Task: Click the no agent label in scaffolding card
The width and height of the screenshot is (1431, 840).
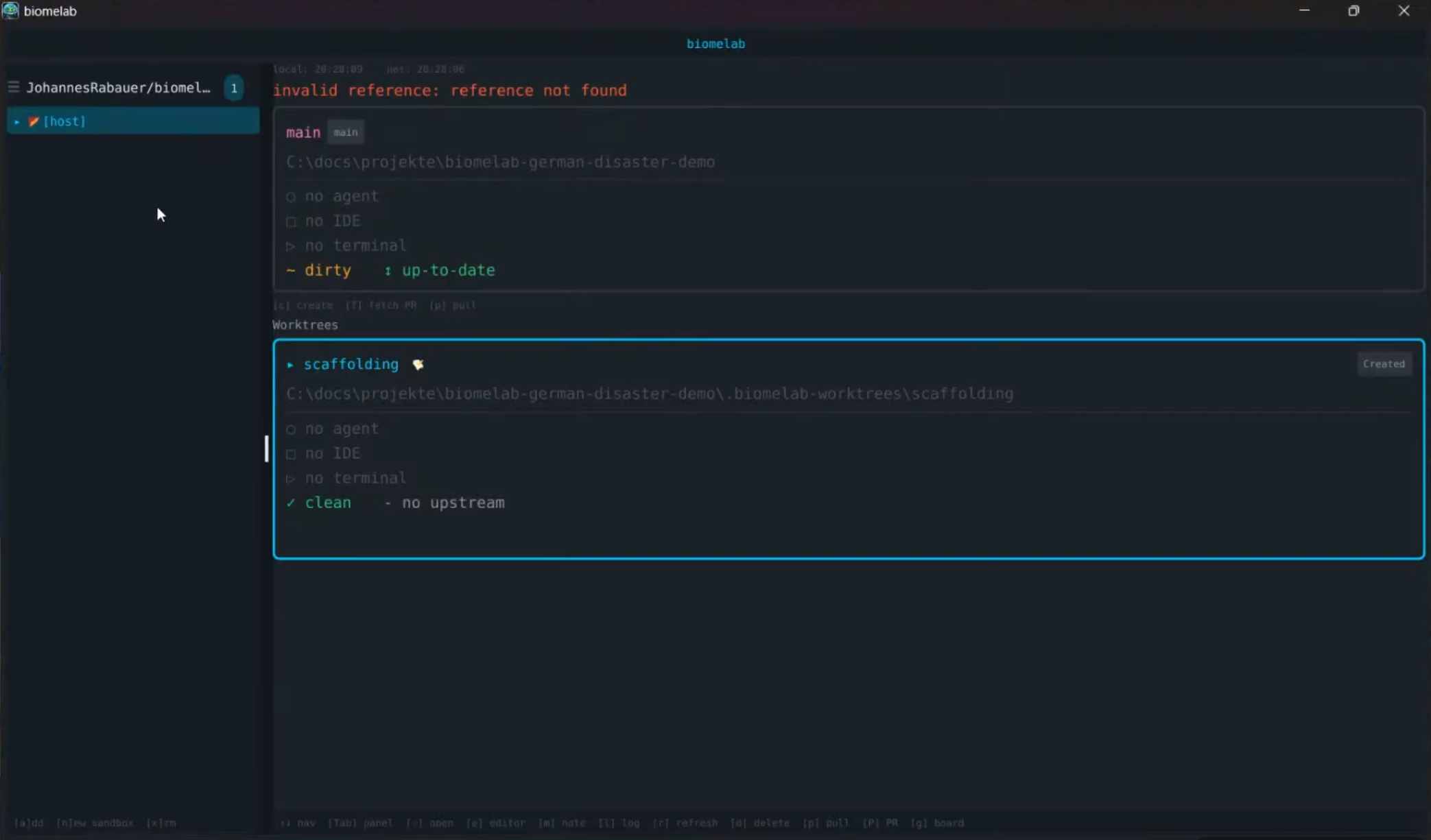Action: point(342,429)
